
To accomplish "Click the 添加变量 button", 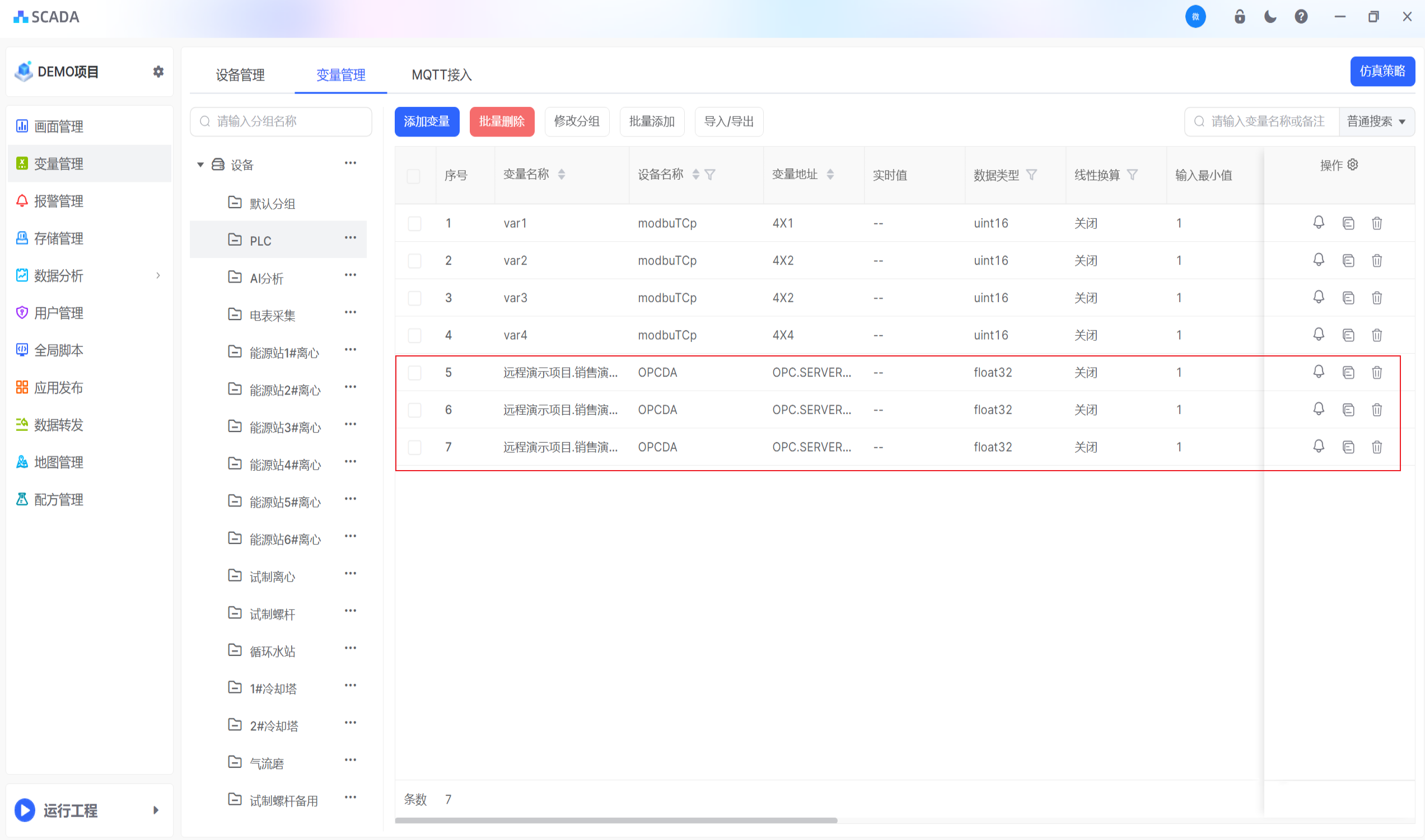I will click(x=426, y=121).
